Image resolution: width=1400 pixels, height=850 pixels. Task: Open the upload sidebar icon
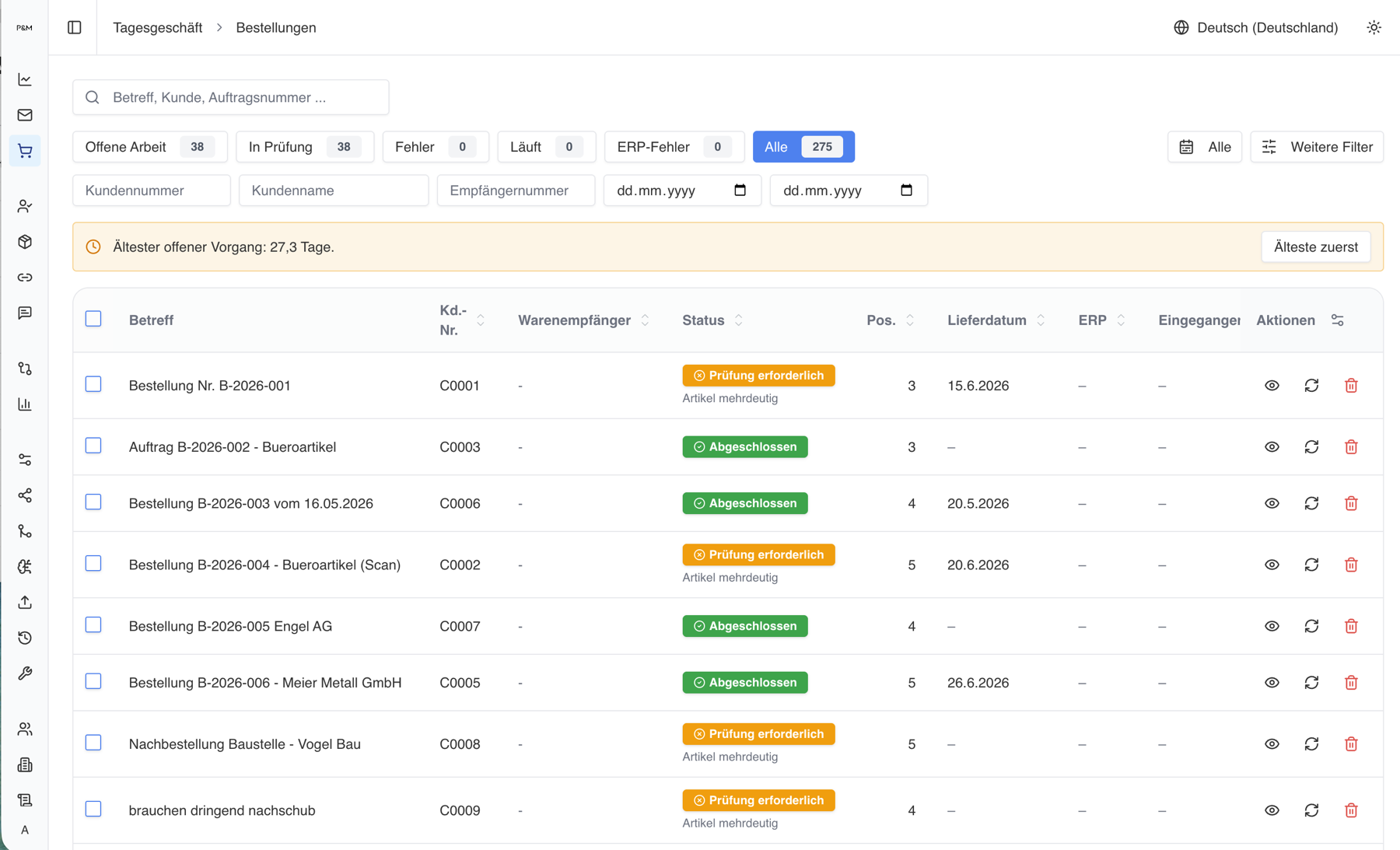(x=25, y=603)
